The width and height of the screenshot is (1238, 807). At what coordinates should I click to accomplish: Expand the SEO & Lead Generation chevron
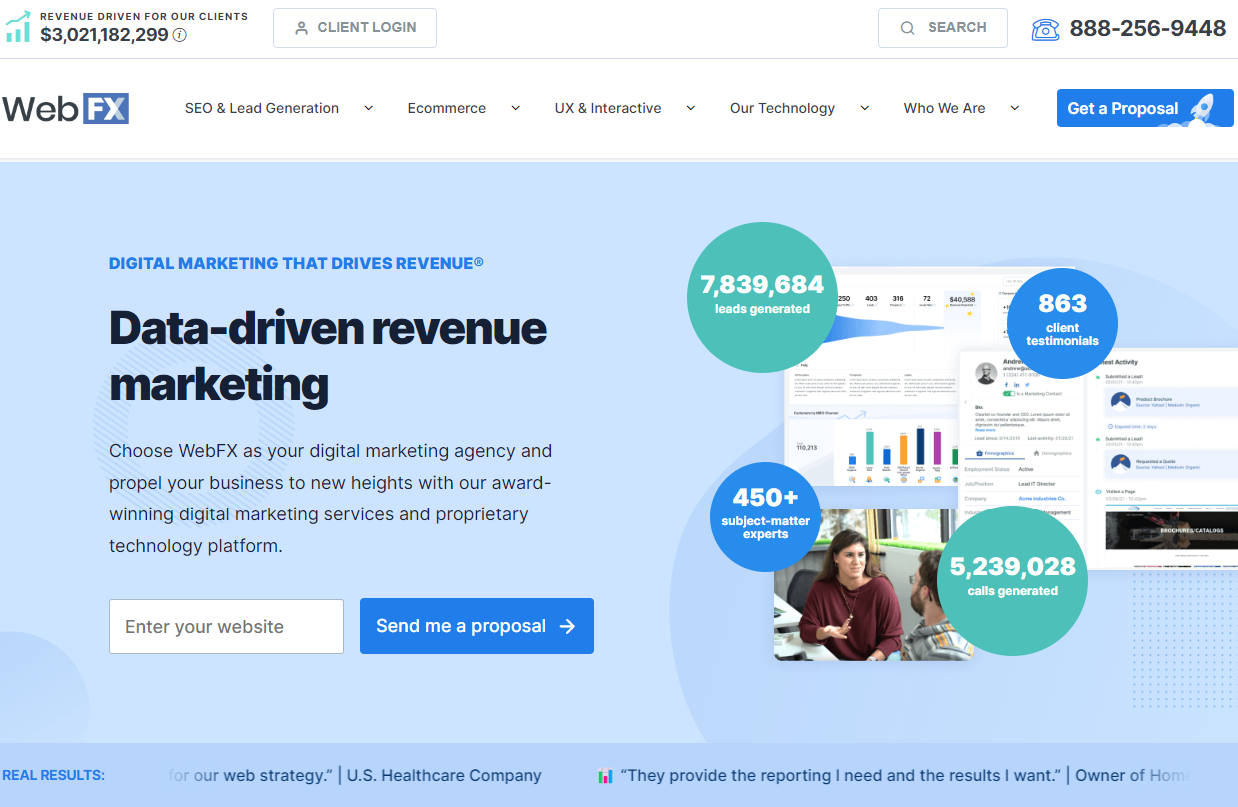[368, 108]
